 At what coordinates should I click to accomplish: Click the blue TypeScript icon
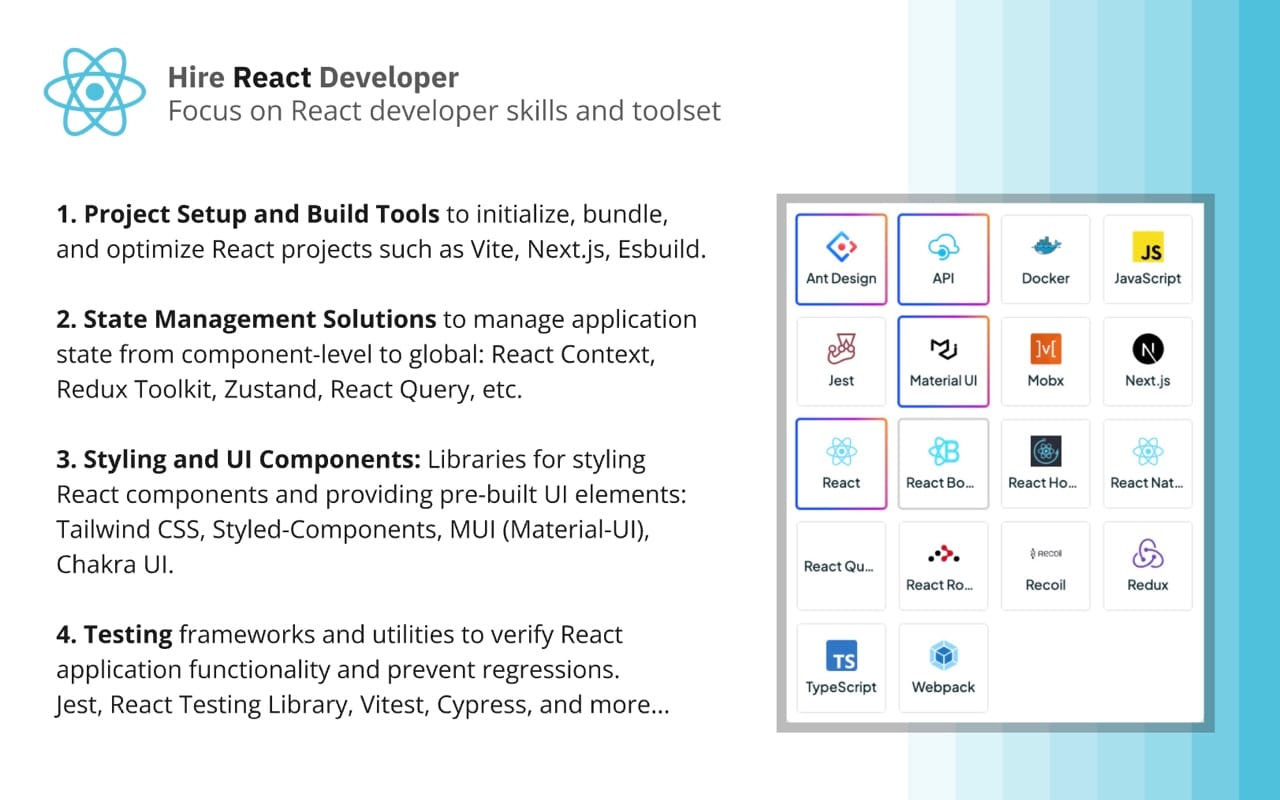841,655
